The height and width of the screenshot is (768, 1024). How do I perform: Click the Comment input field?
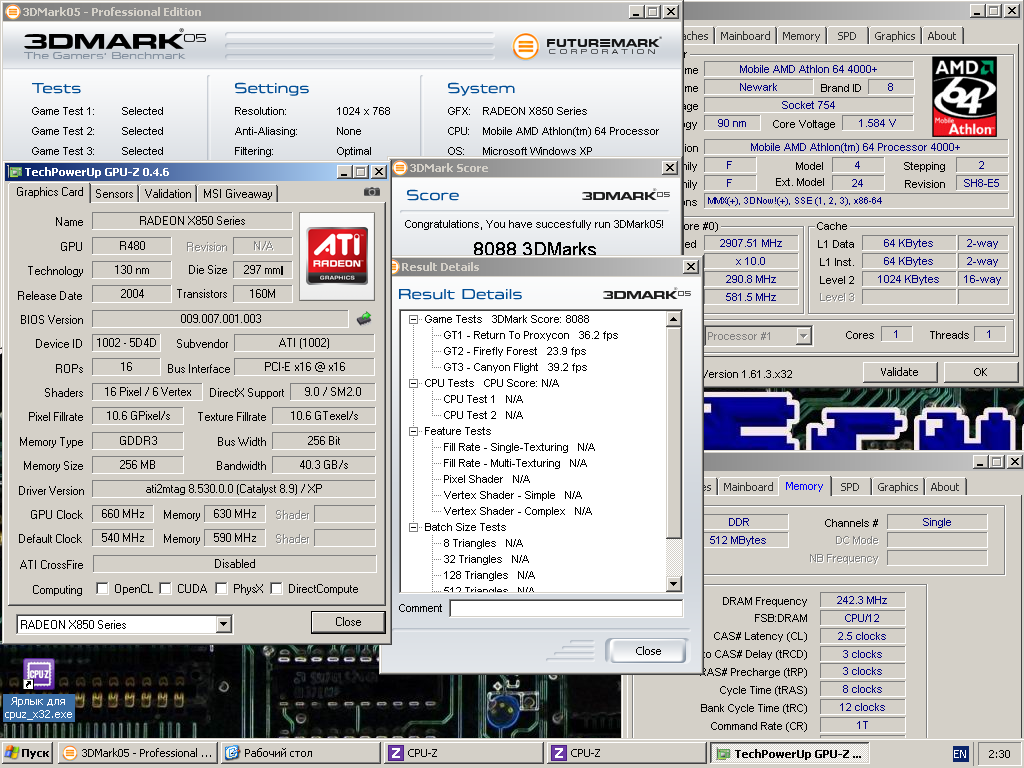click(566, 608)
